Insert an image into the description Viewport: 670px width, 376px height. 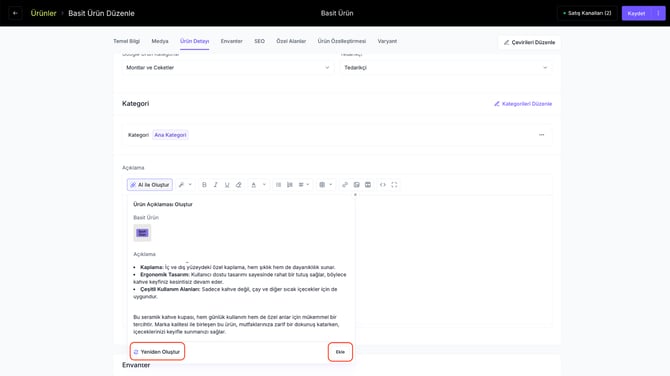tap(356, 185)
